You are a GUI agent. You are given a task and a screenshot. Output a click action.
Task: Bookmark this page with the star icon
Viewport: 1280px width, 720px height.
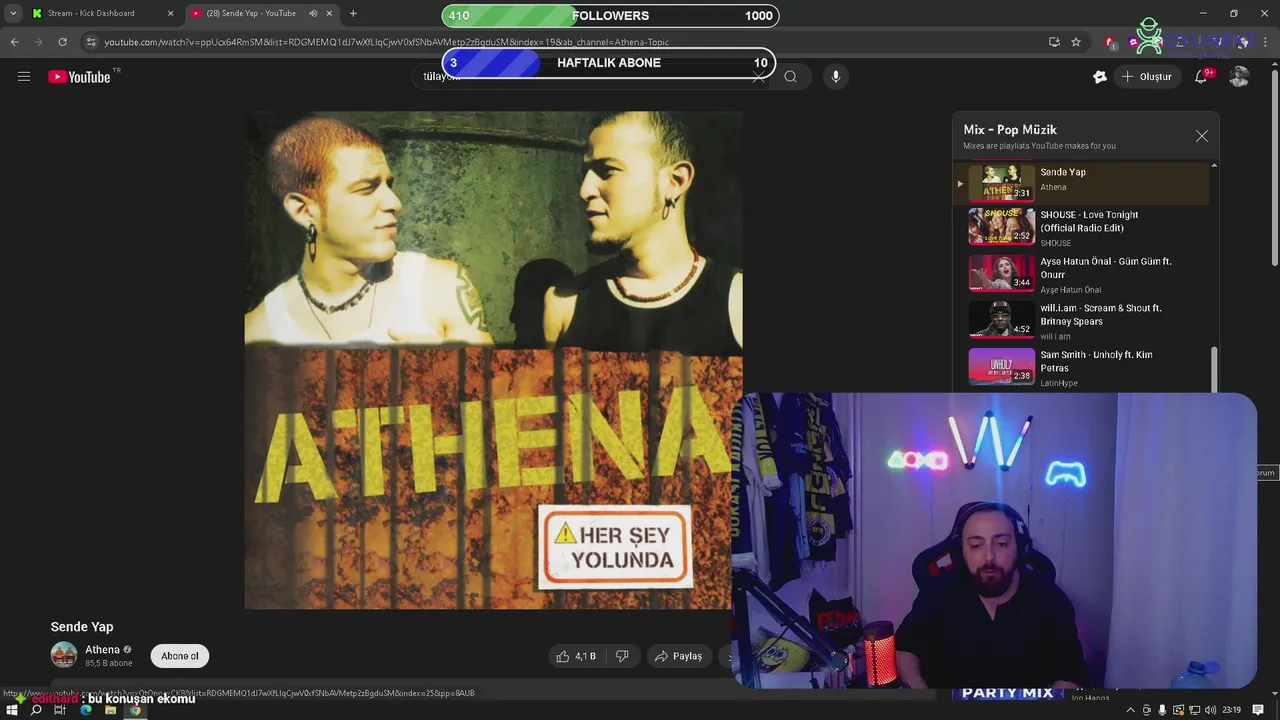tap(1076, 42)
